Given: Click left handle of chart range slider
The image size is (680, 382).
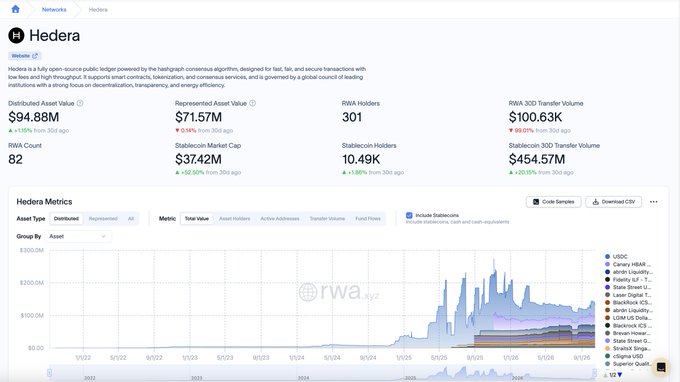Looking at the screenshot, I should tap(49, 373).
